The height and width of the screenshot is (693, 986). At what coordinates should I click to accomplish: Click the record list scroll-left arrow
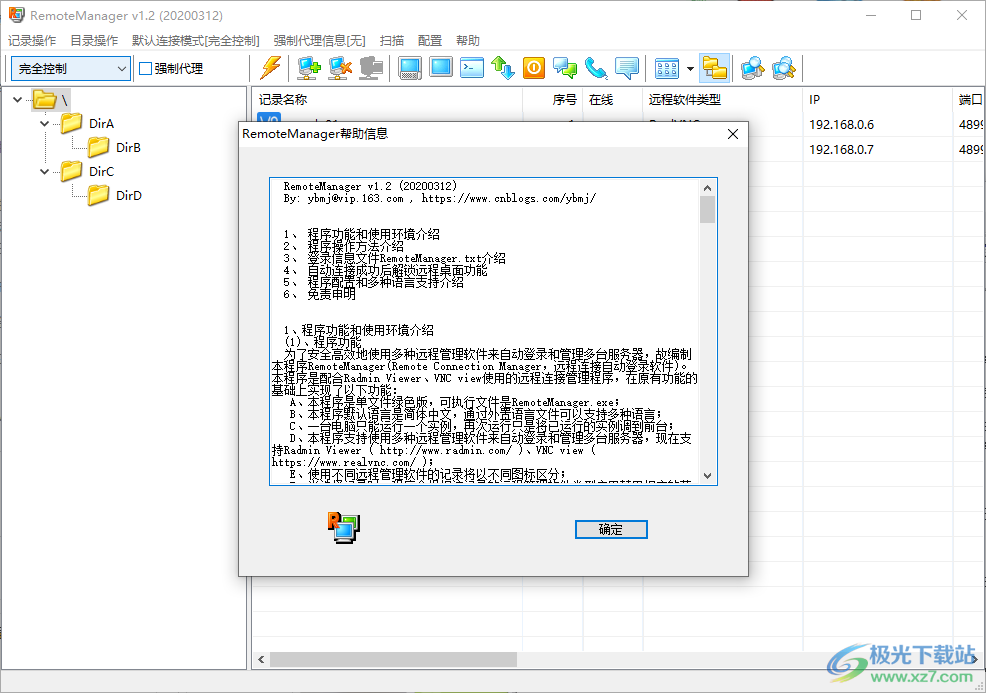coord(261,659)
